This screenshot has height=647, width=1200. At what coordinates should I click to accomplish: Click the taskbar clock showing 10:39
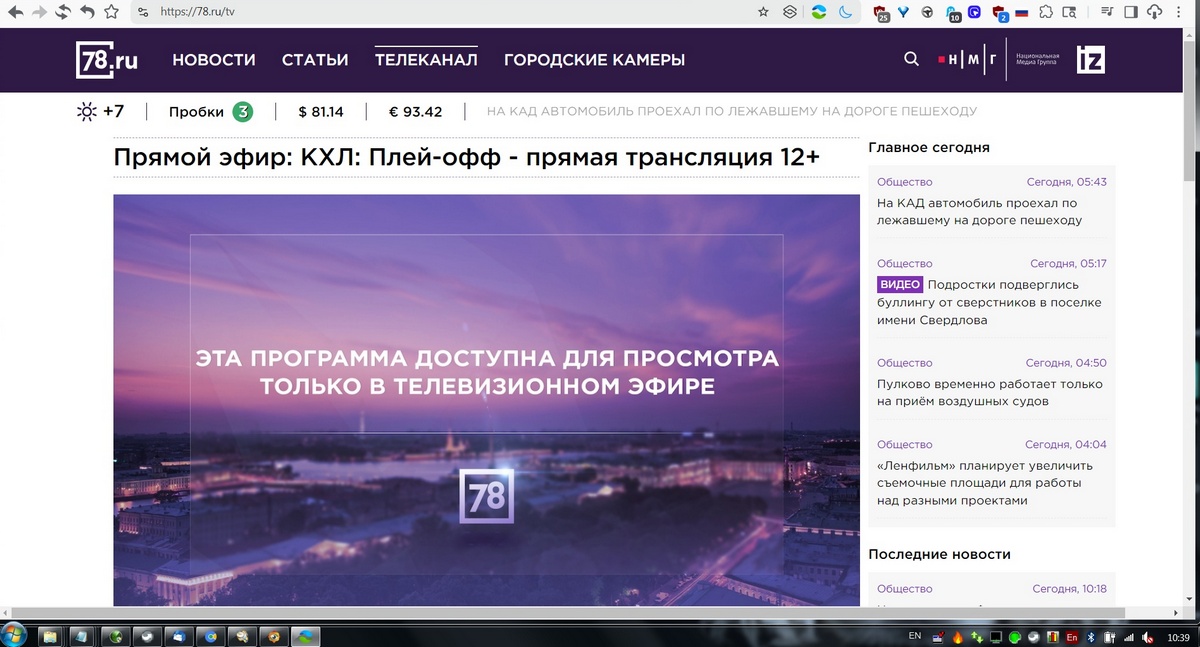tap(1179, 637)
